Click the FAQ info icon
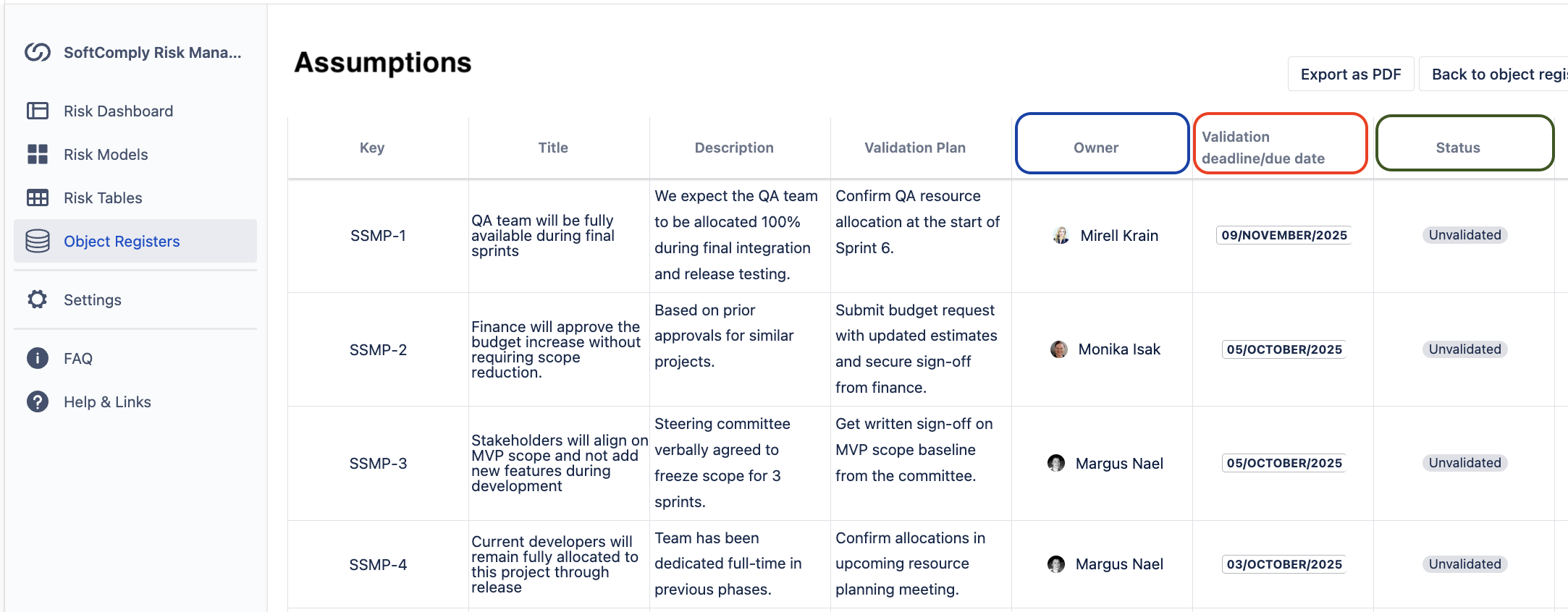The height and width of the screenshot is (612, 1568). [38, 358]
